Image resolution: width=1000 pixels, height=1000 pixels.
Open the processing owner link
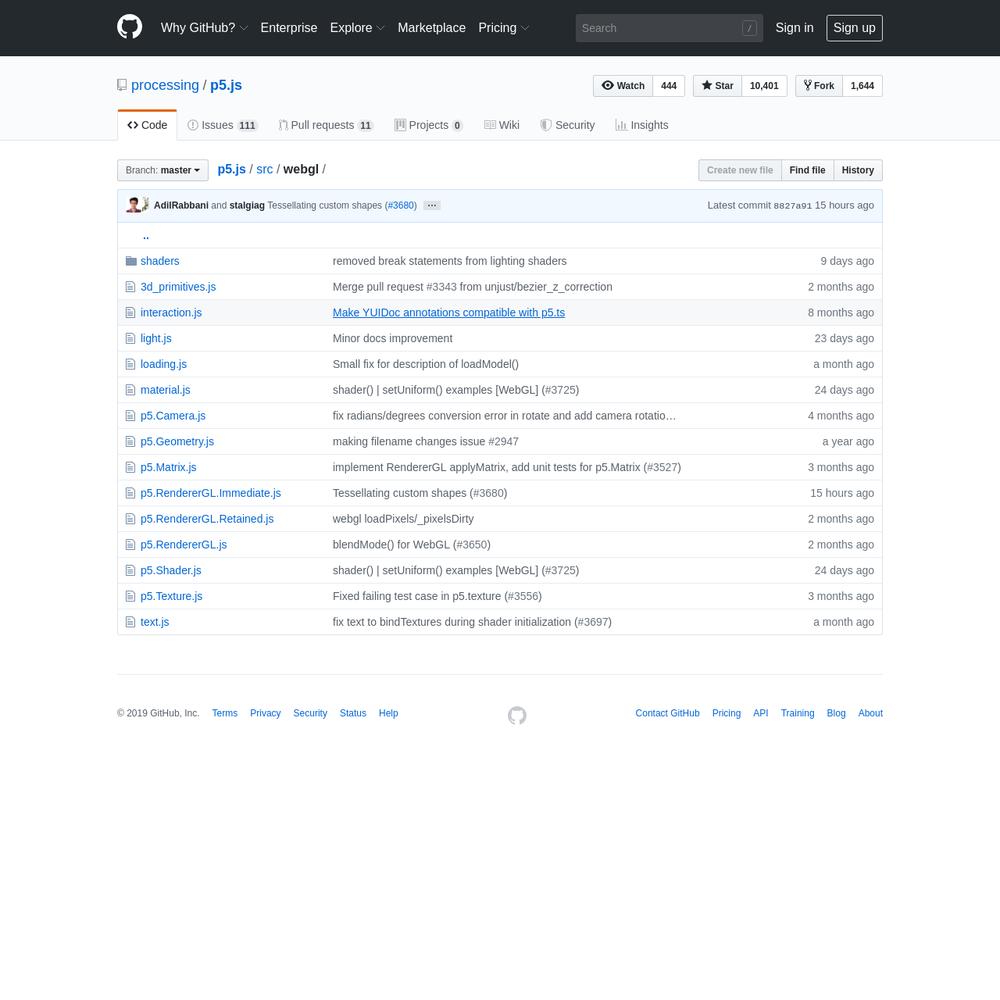click(x=165, y=85)
